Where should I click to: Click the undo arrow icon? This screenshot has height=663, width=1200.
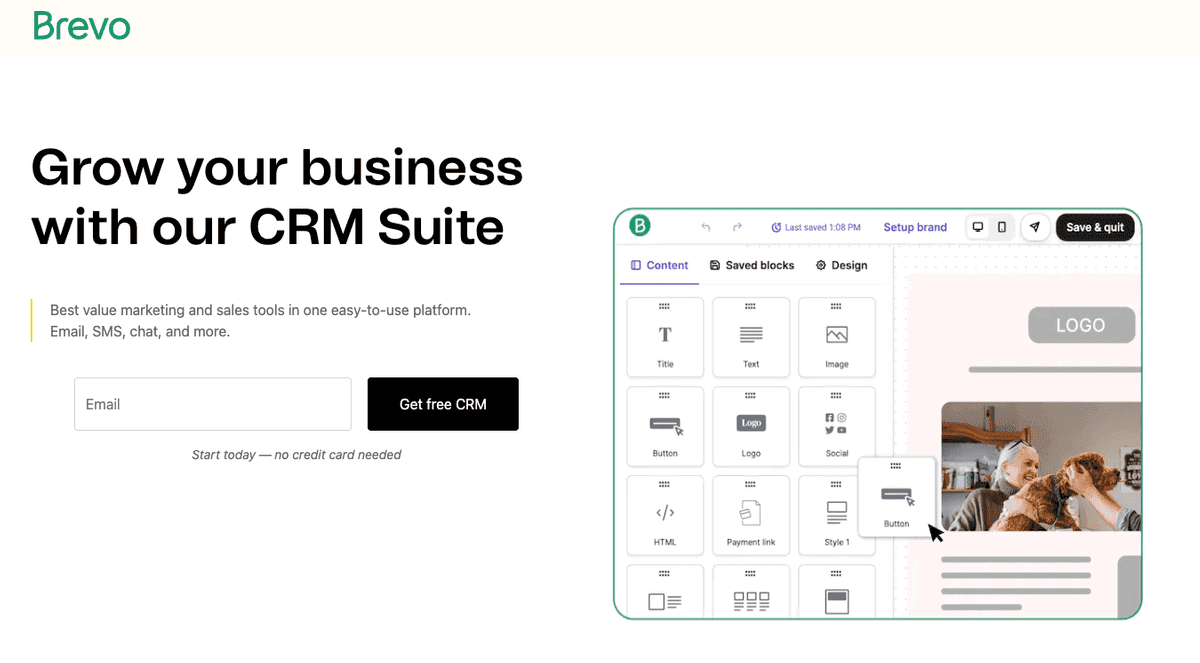click(706, 227)
